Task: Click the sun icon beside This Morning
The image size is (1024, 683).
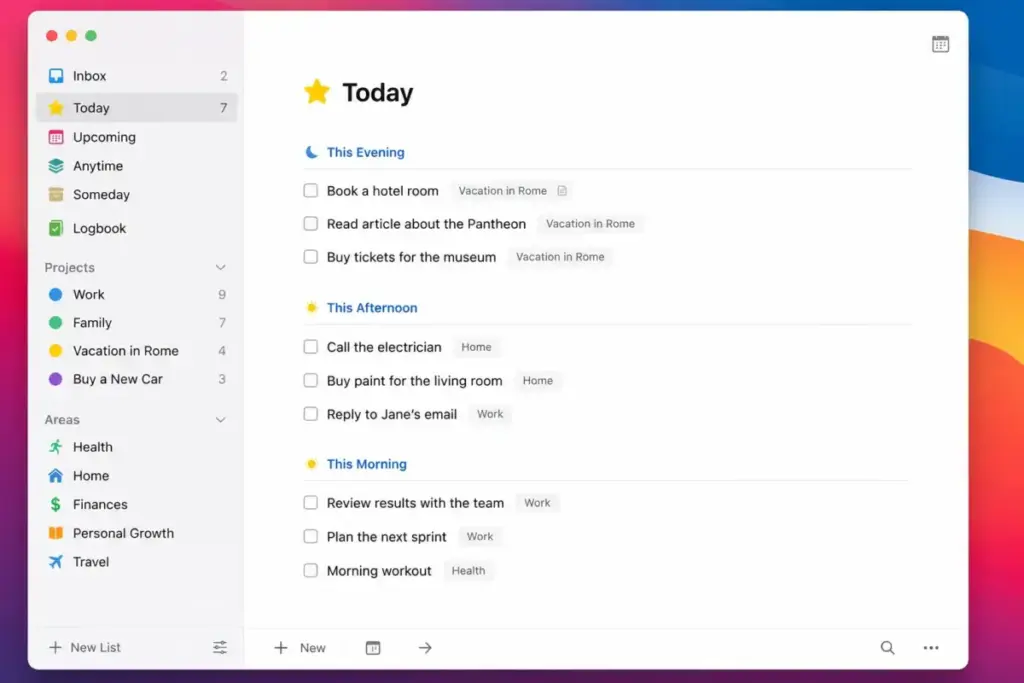Action: click(312, 464)
